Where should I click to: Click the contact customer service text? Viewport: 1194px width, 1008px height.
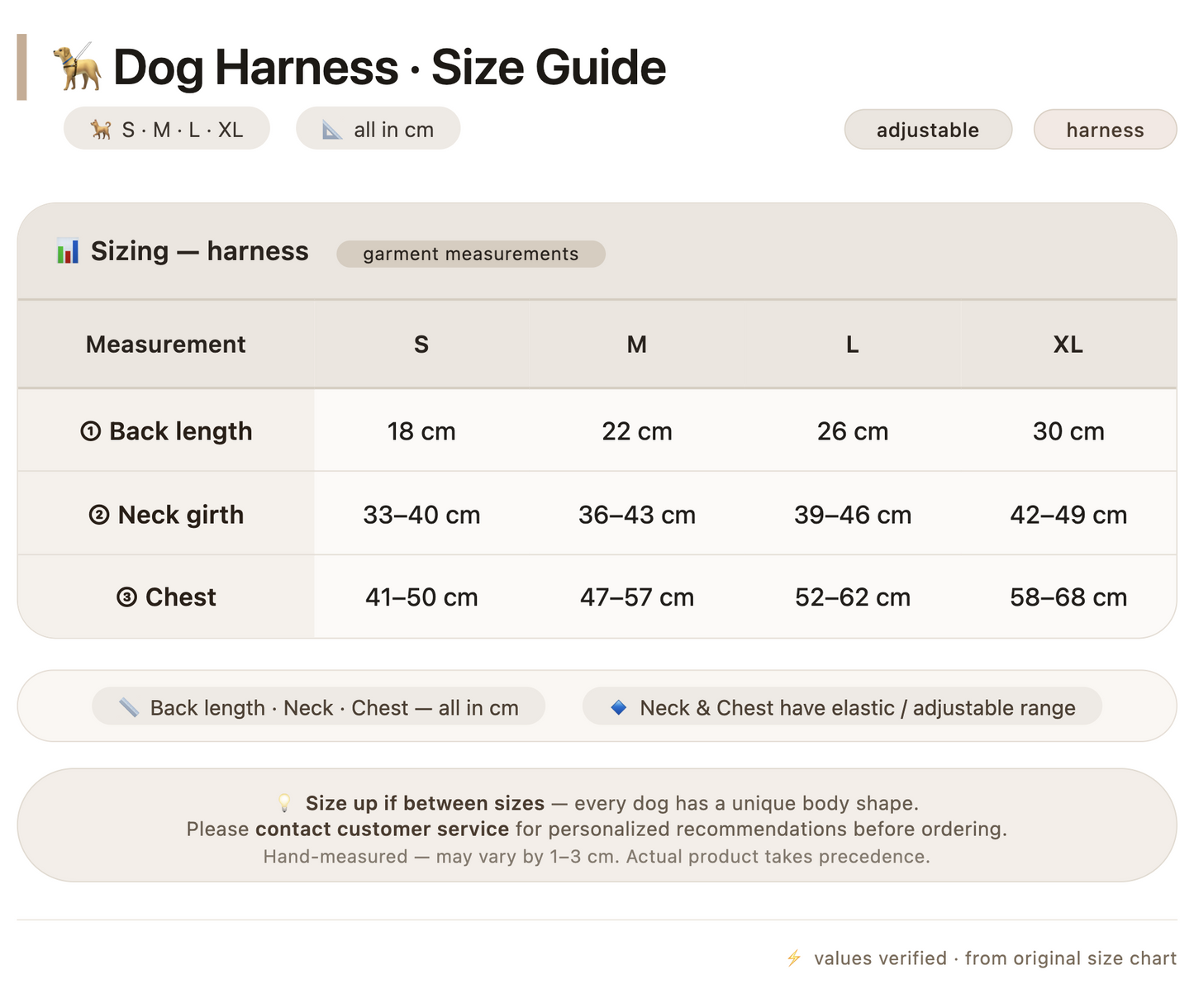[x=383, y=829]
